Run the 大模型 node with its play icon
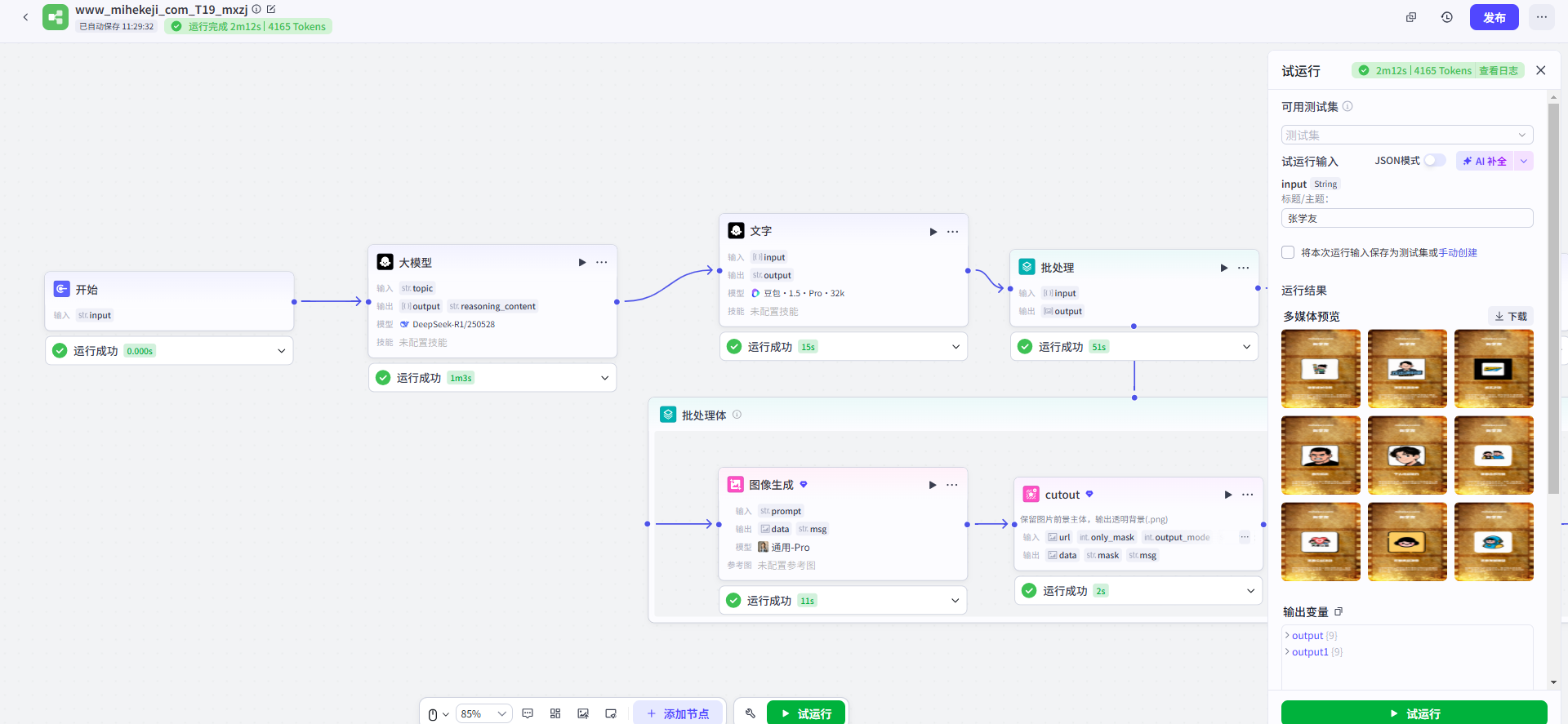 pyautogui.click(x=582, y=262)
